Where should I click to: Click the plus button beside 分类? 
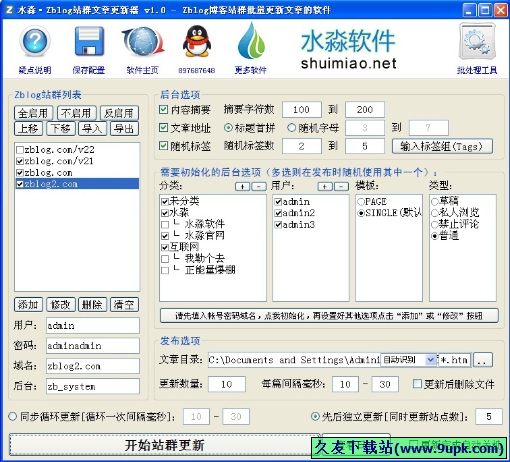click(242, 186)
